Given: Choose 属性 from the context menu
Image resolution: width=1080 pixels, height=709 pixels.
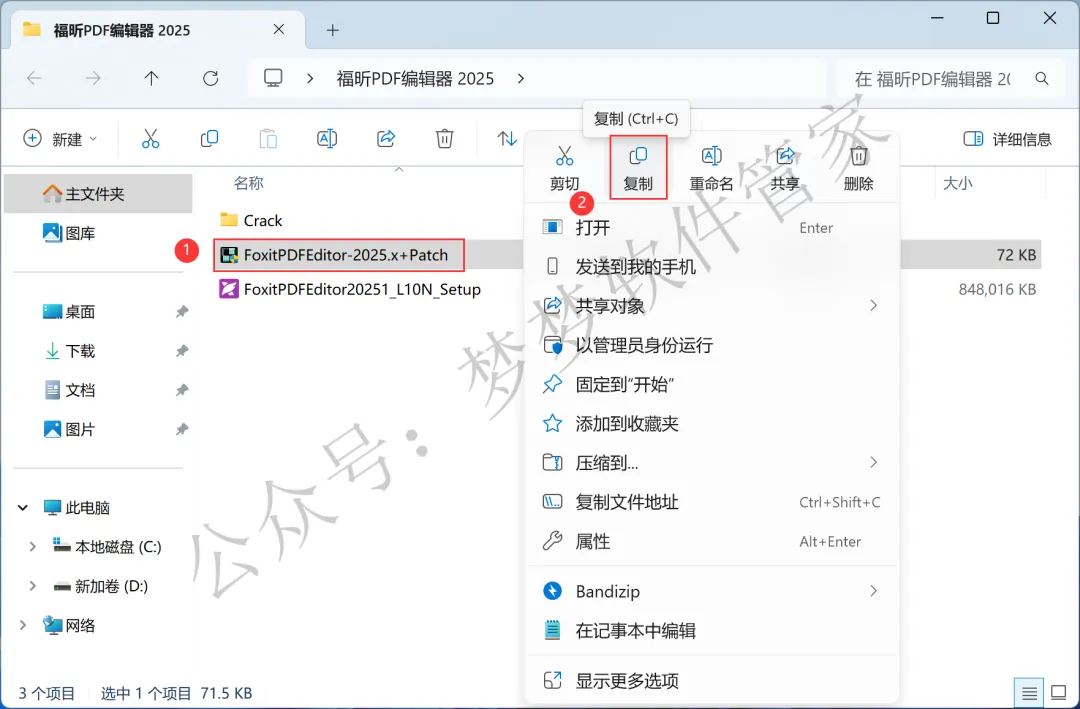Looking at the screenshot, I should [x=712, y=541].
